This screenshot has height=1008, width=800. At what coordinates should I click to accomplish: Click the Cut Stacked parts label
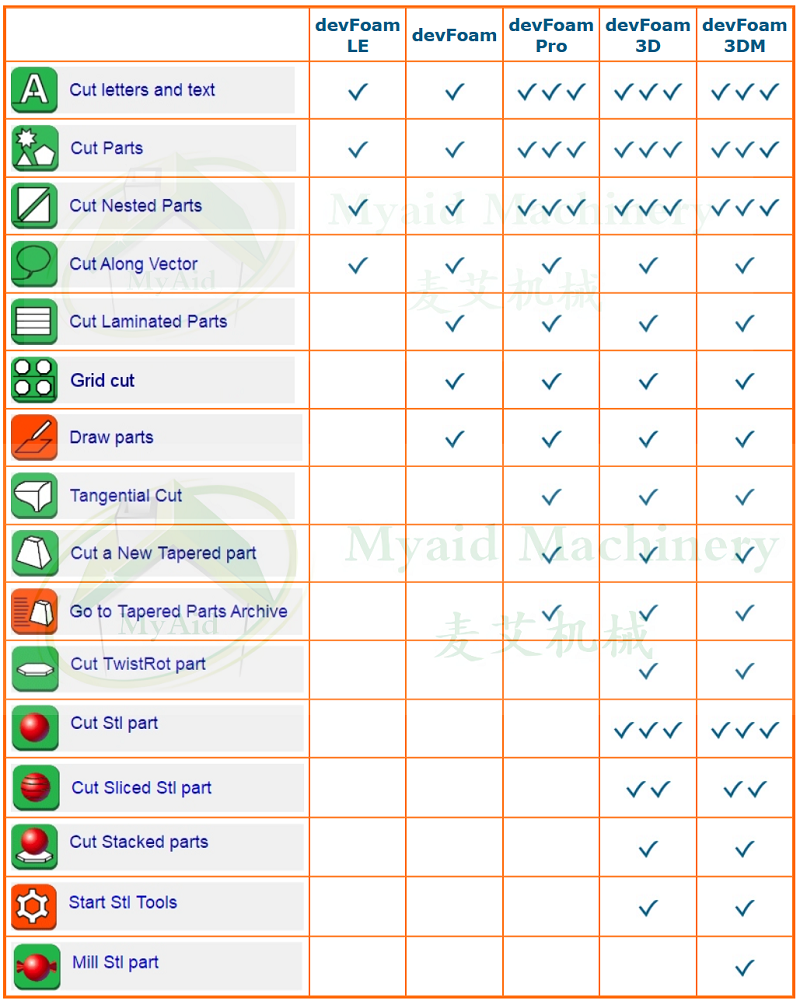(139, 842)
